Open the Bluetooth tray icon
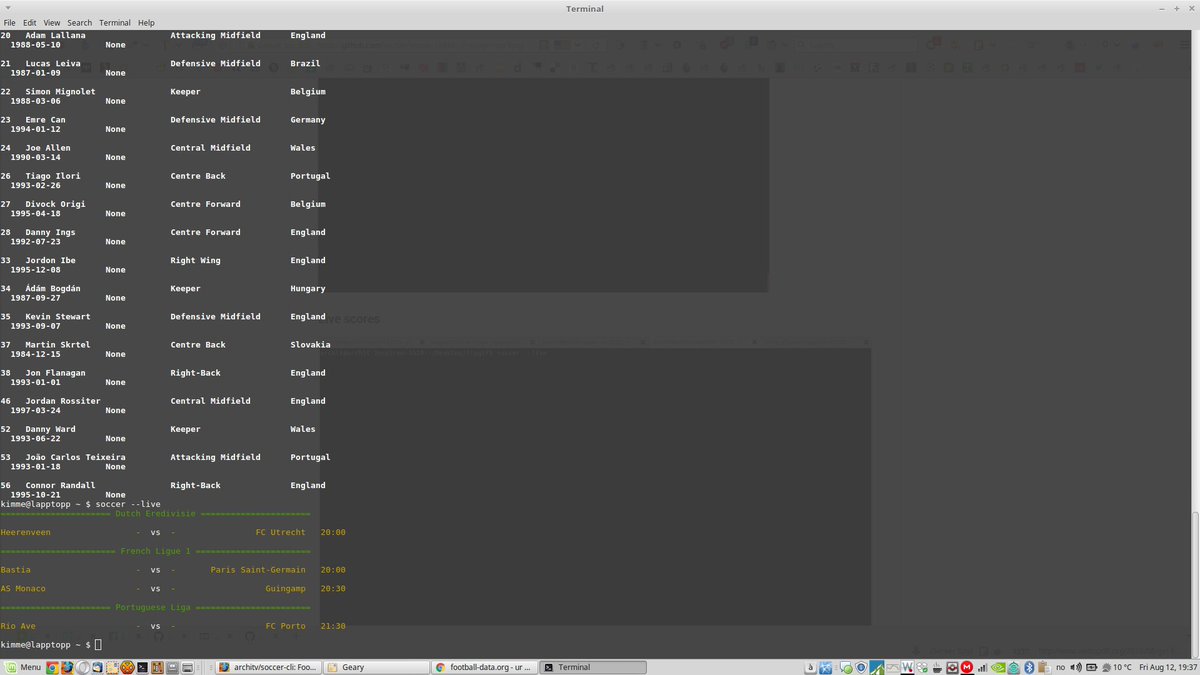The image size is (1200, 675). click(1029, 667)
